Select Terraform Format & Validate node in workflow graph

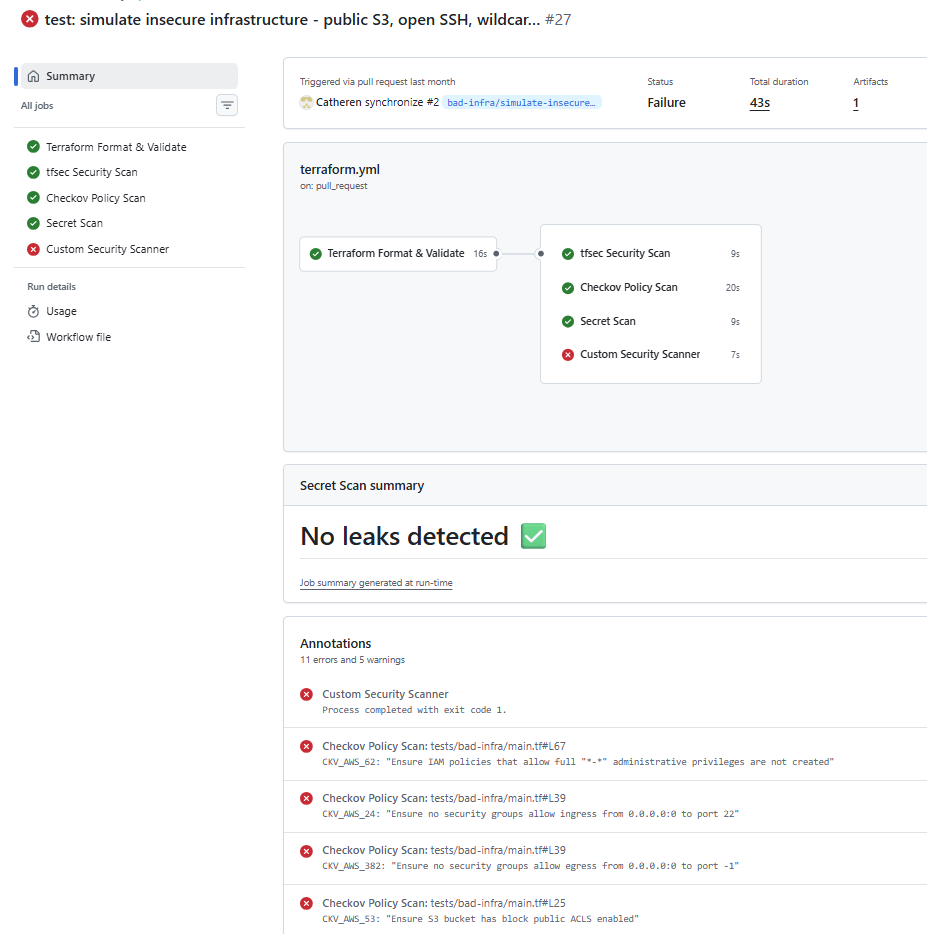(x=398, y=254)
